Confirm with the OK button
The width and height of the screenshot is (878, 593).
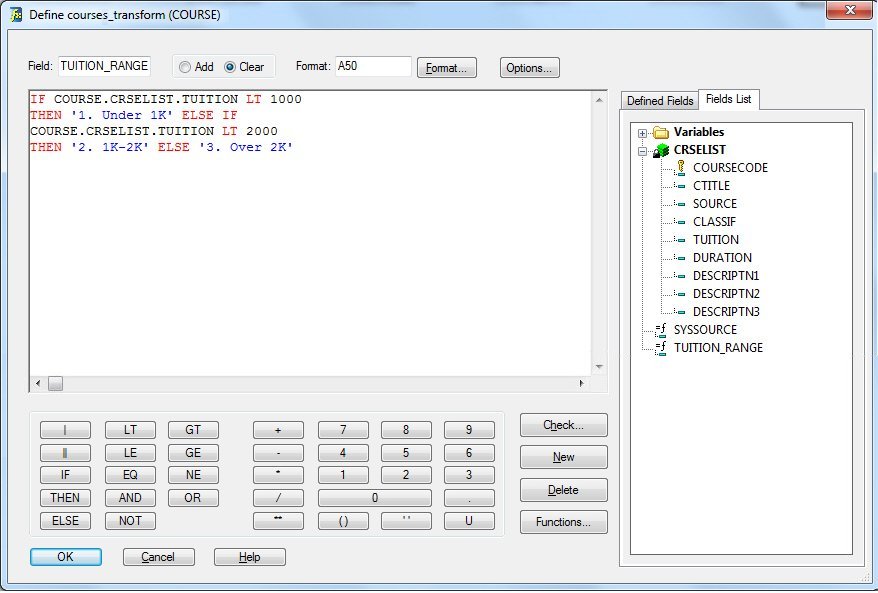(66, 557)
